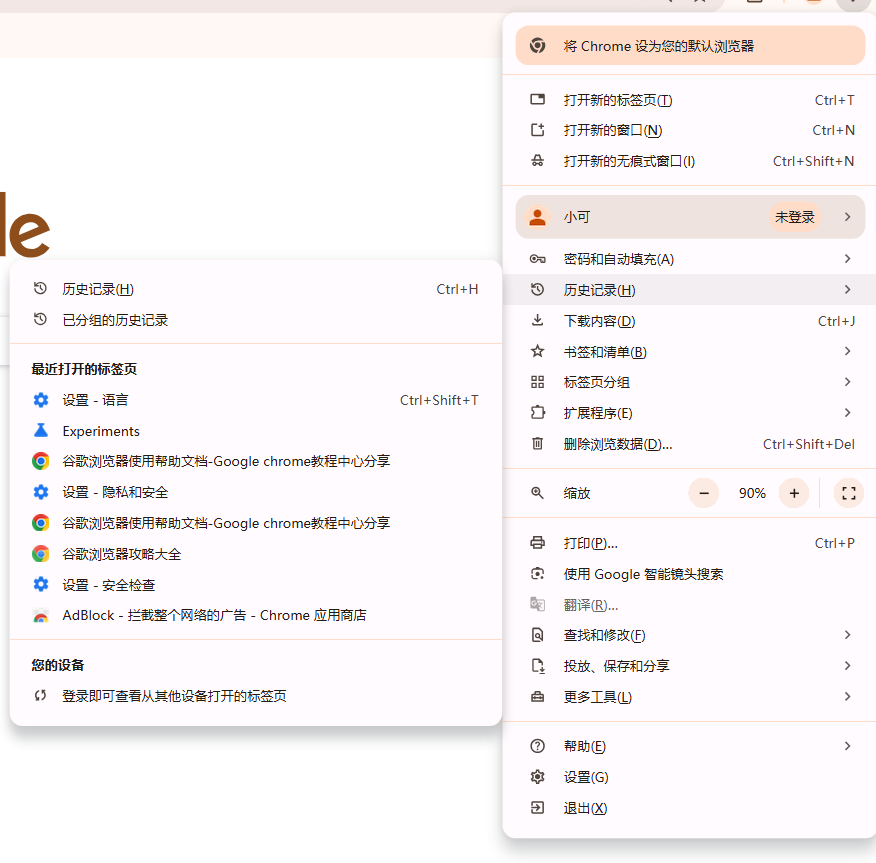876x863 pixels.
Task: Expand the 帮助 submenu arrow
Action: pos(848,746)
